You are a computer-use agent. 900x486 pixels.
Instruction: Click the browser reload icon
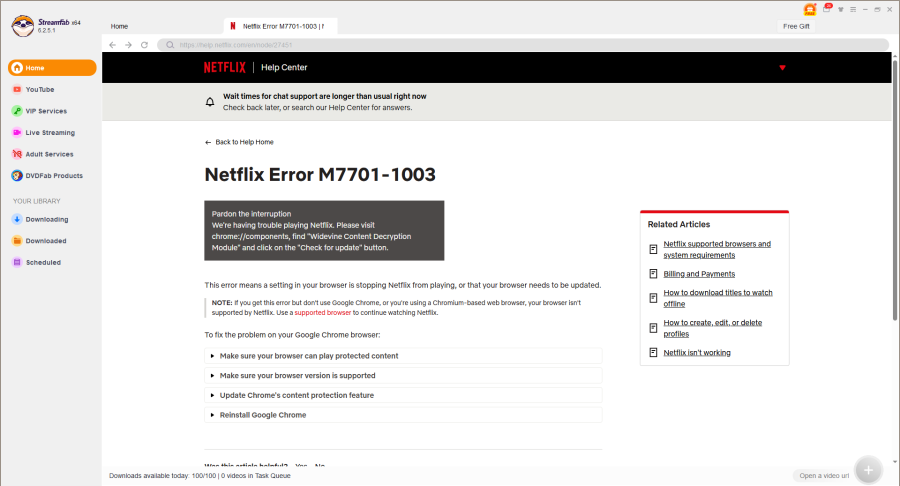[145, 45]
